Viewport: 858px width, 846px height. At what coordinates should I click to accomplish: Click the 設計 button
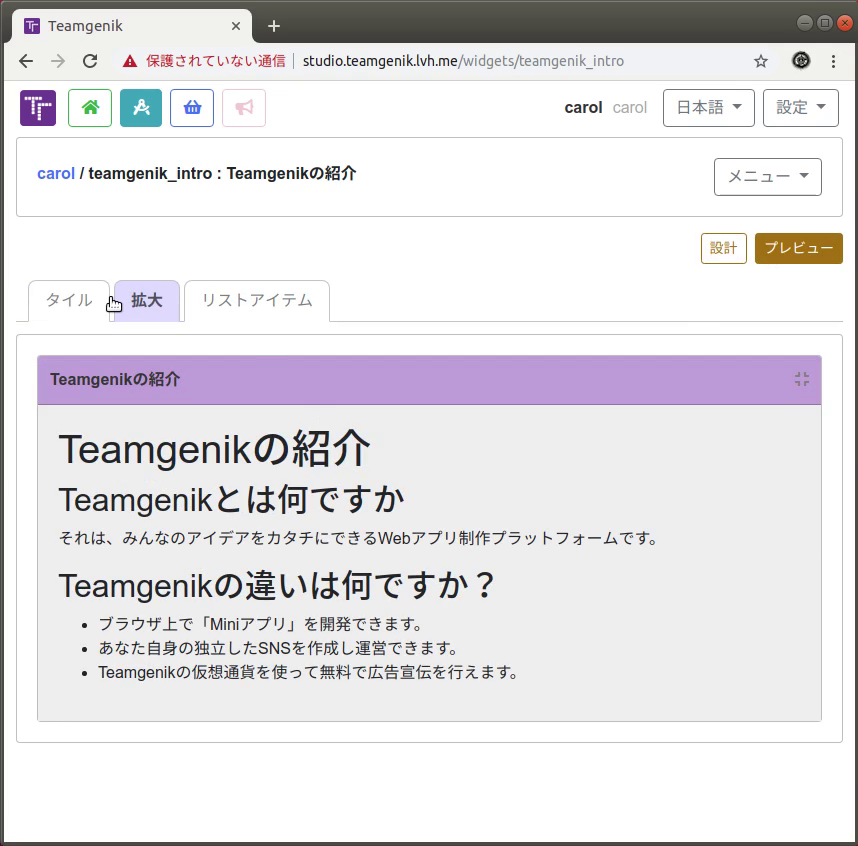pyautogui.click(x=723, y=248)
